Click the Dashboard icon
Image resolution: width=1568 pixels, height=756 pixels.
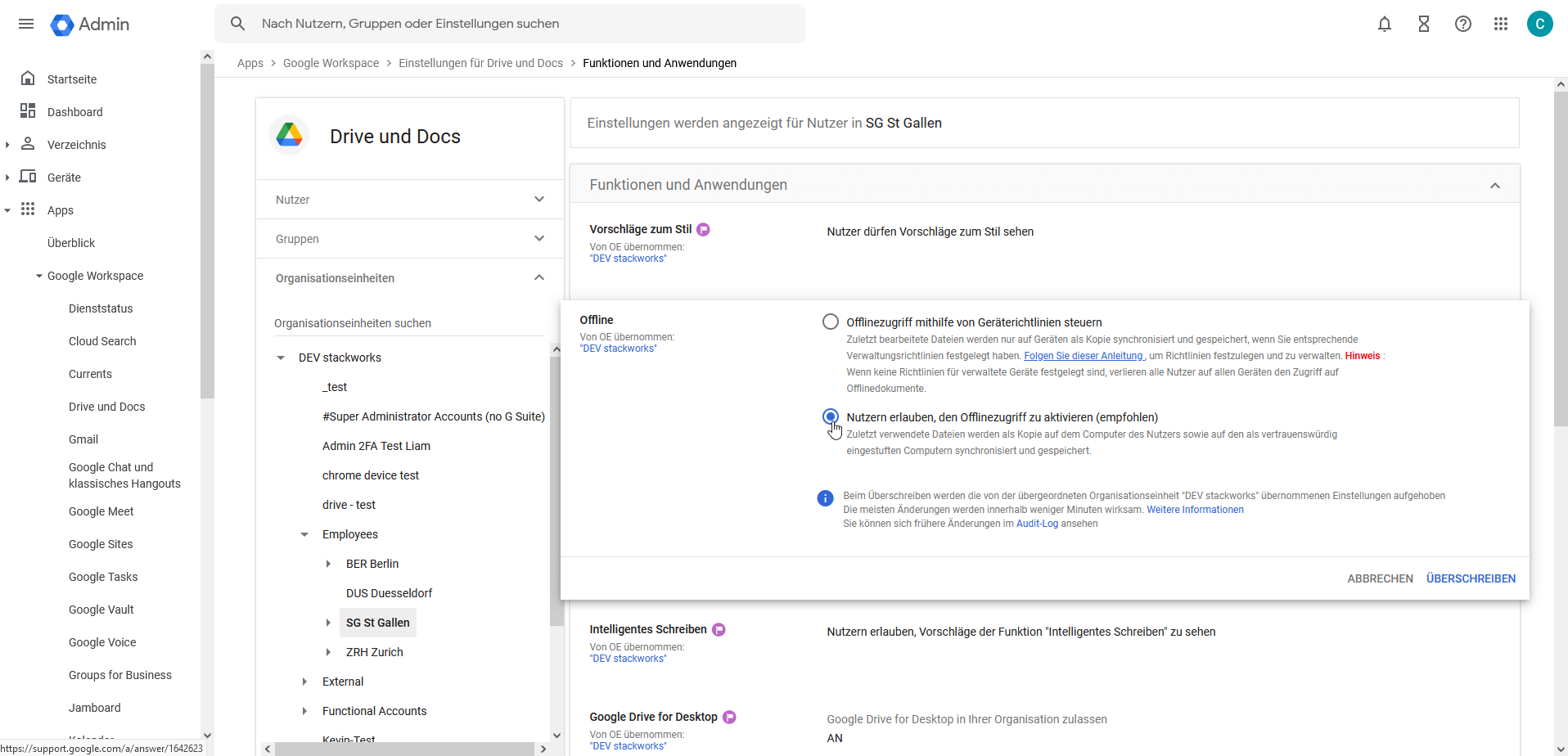point(28,111)
